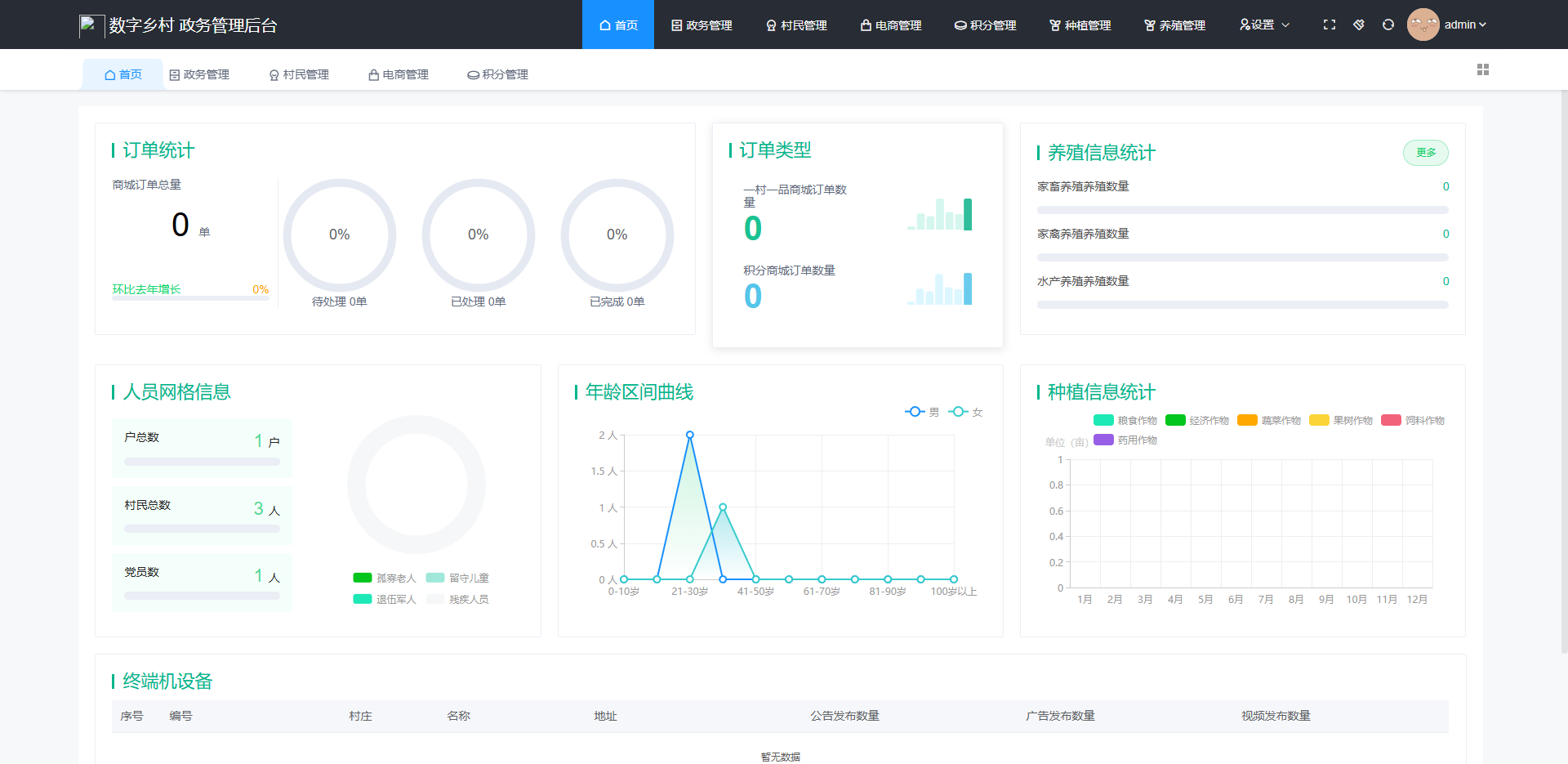The width and height of the screenshot is (1568, 764).
Task: Open 种植管理 from the top navigation
Action: coord(1080,25)
